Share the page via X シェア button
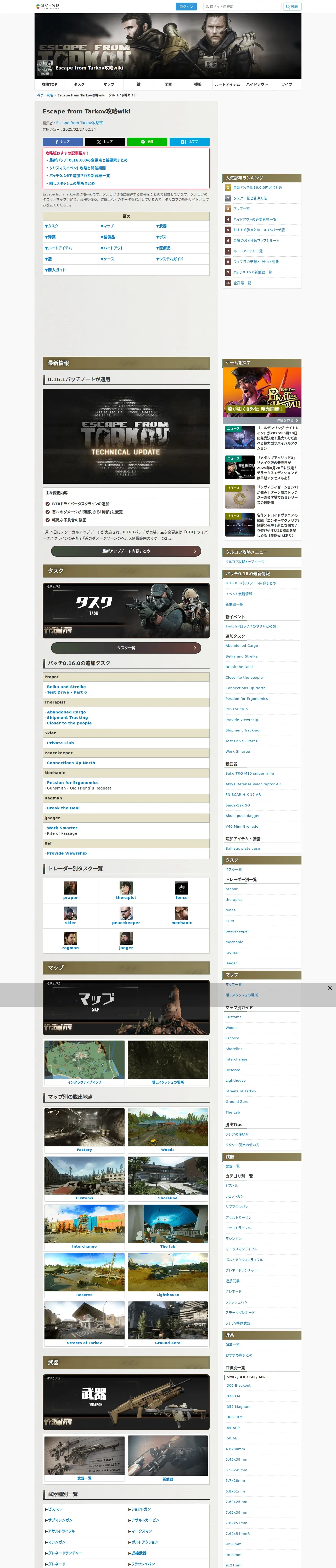The image size is (336, 1568). pos(105,142)
